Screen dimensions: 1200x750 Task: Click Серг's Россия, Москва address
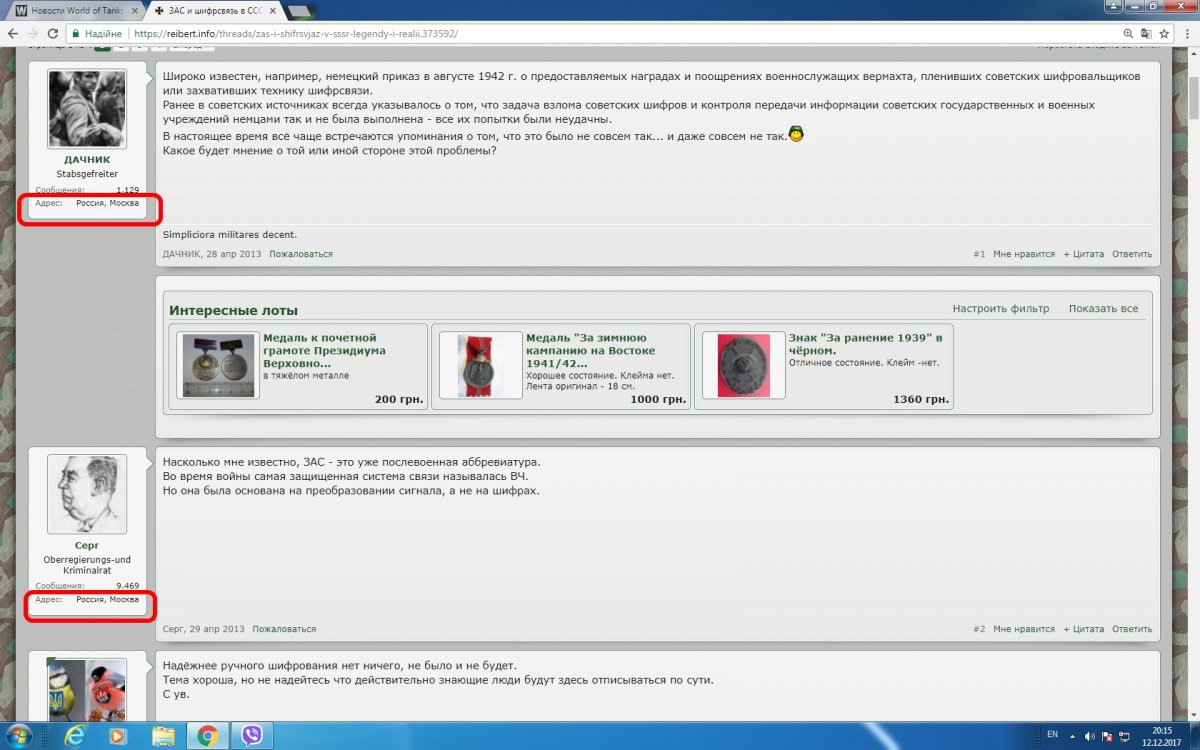(107, 600)
